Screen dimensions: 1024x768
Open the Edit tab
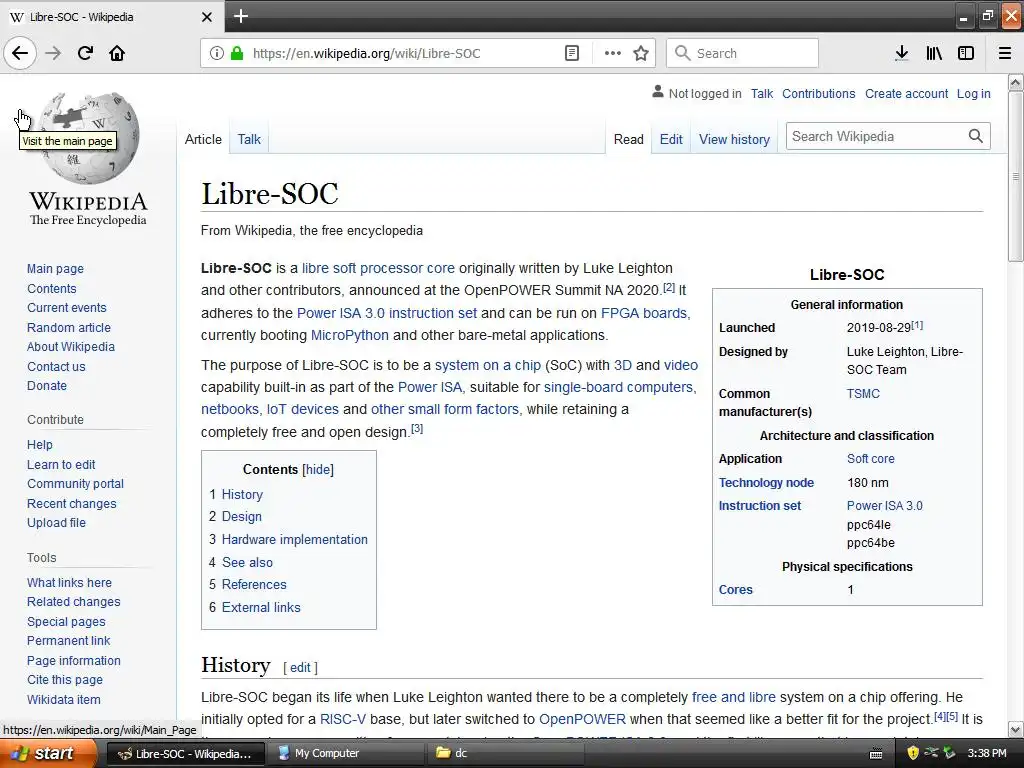coord(671,139)
